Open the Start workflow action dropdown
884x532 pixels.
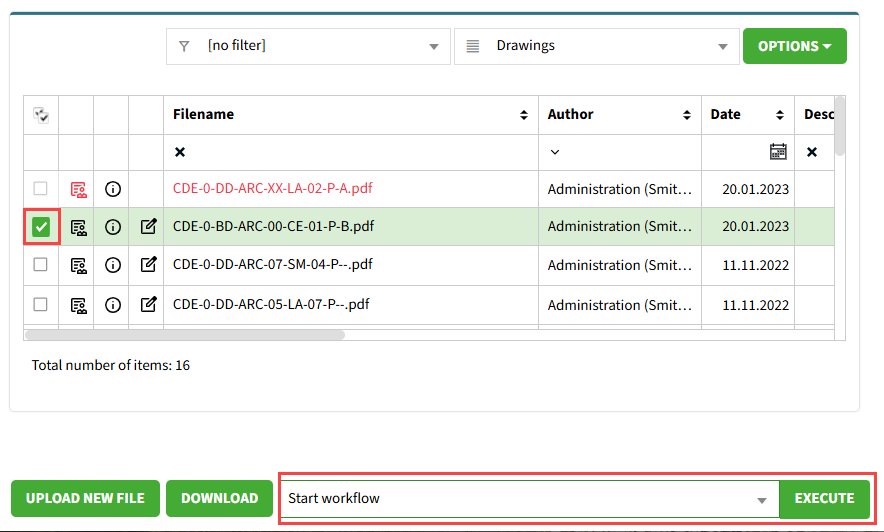pos(528,499)
